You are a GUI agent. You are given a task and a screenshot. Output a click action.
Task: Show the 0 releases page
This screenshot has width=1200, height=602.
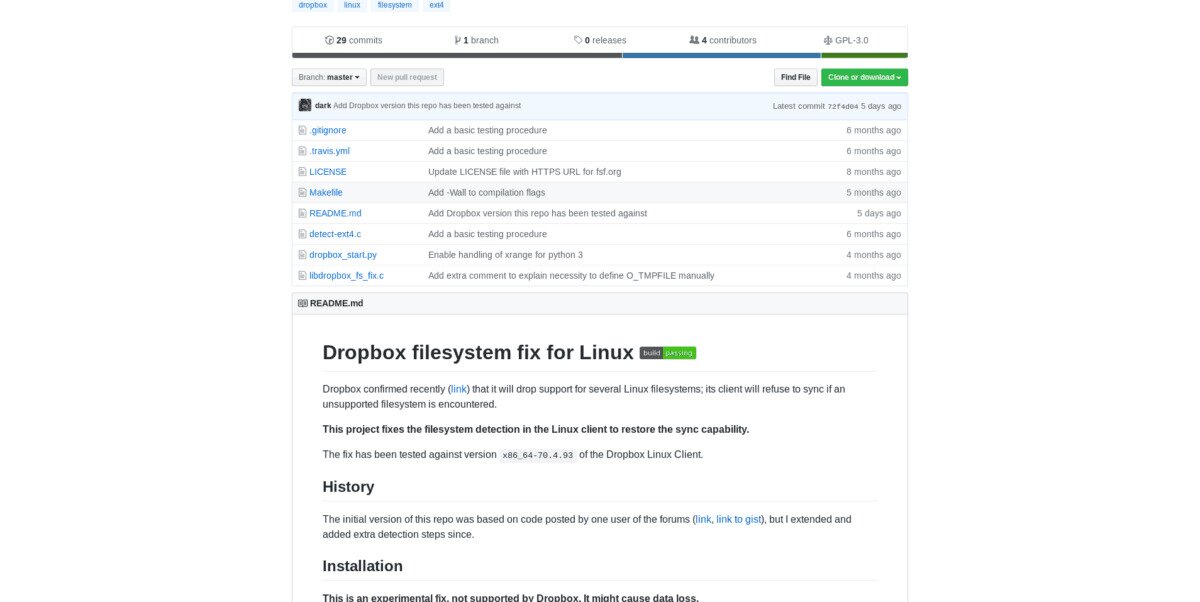600,40
